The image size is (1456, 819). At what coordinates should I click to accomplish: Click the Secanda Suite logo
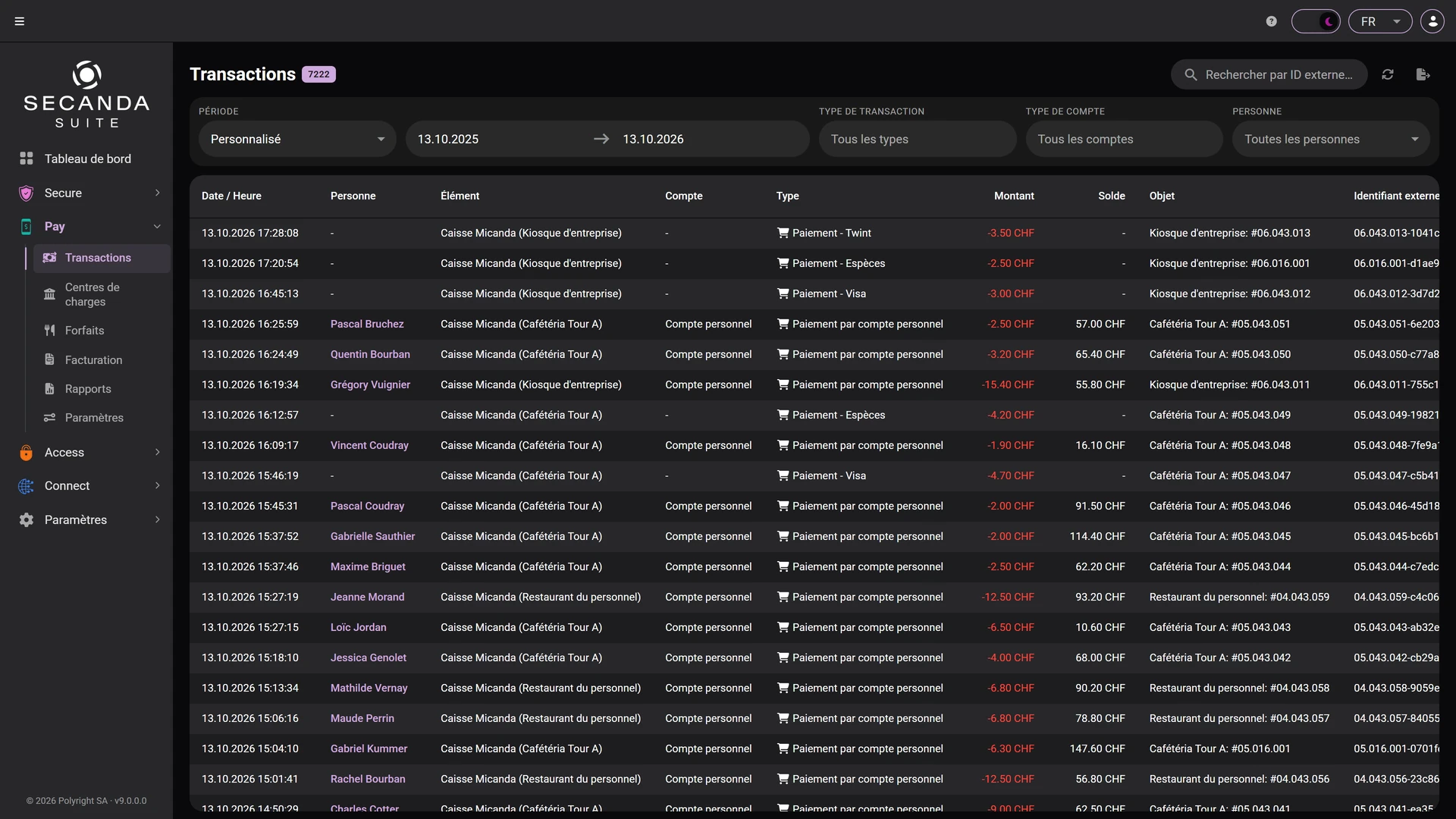click(86, 95)
